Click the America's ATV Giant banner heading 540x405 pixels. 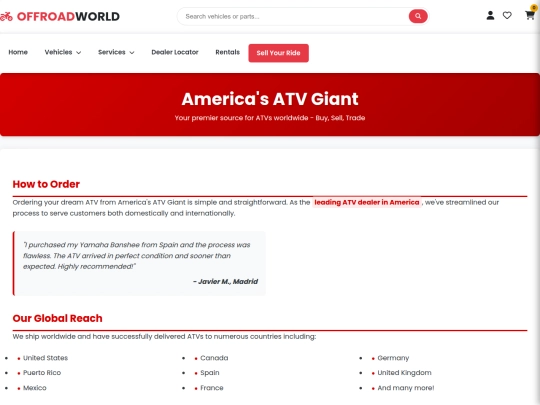tap(270, 99)
